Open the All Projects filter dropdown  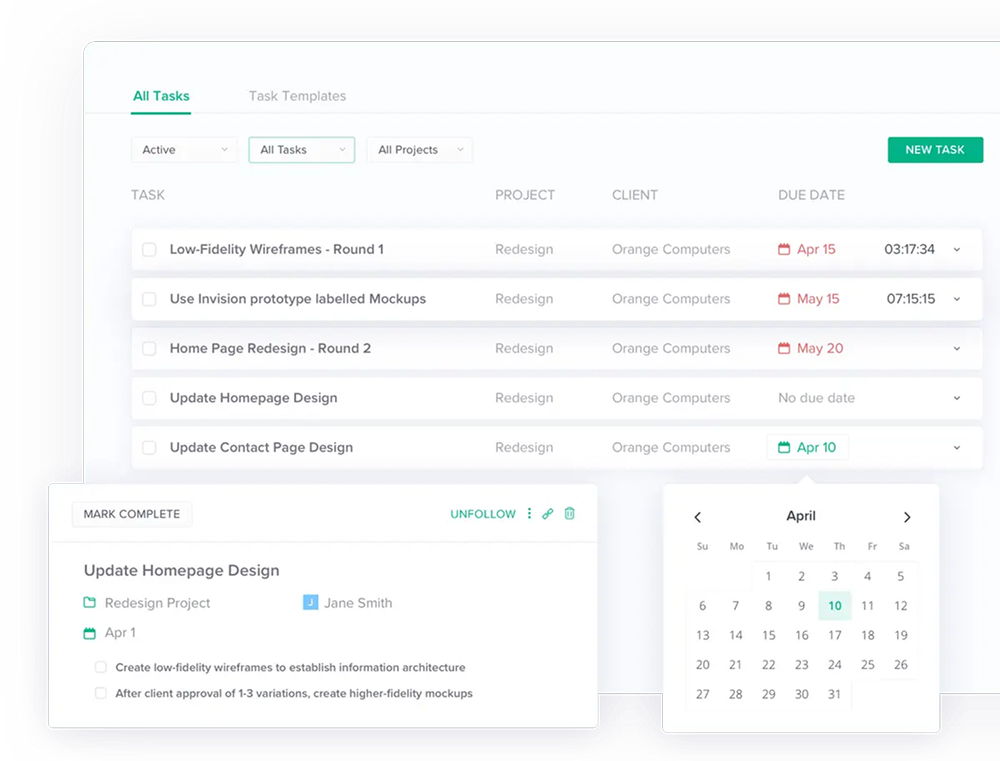(419, 150)
